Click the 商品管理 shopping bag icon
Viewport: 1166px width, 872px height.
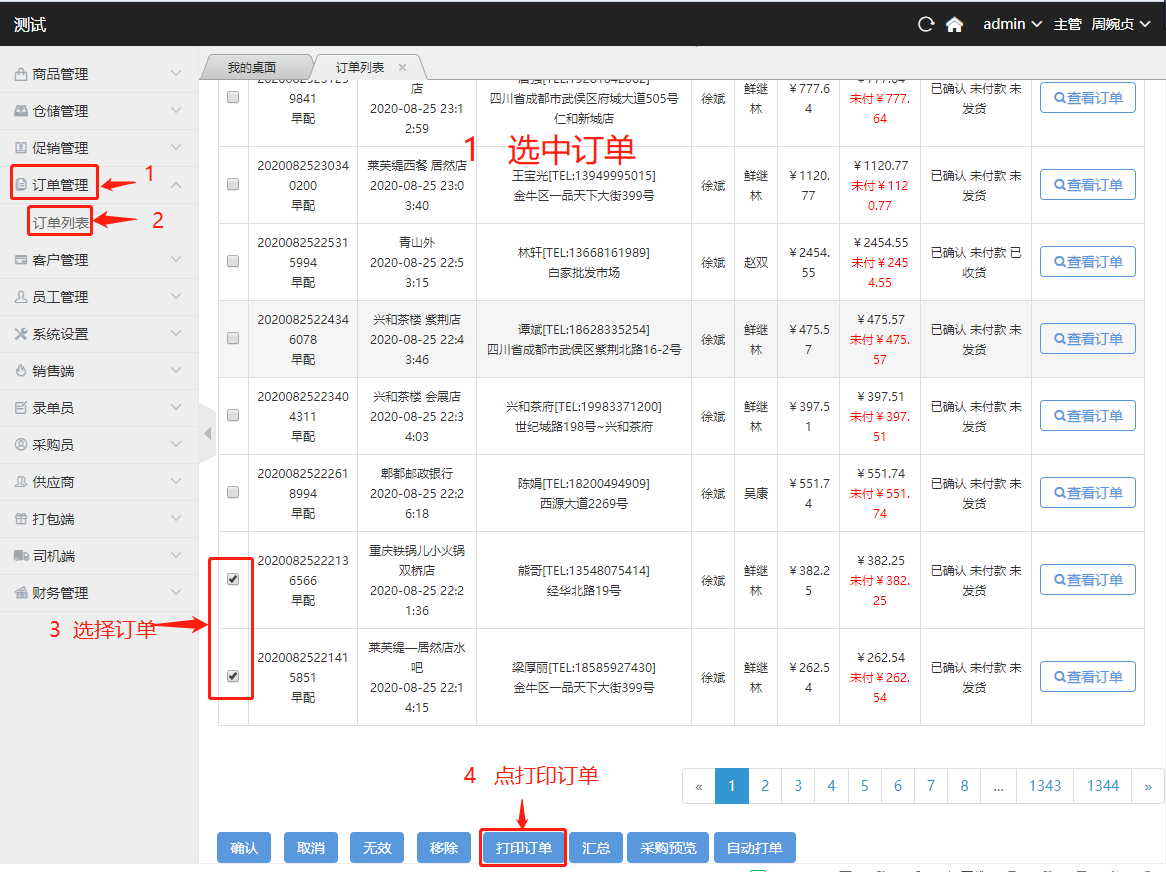[21, 74]
